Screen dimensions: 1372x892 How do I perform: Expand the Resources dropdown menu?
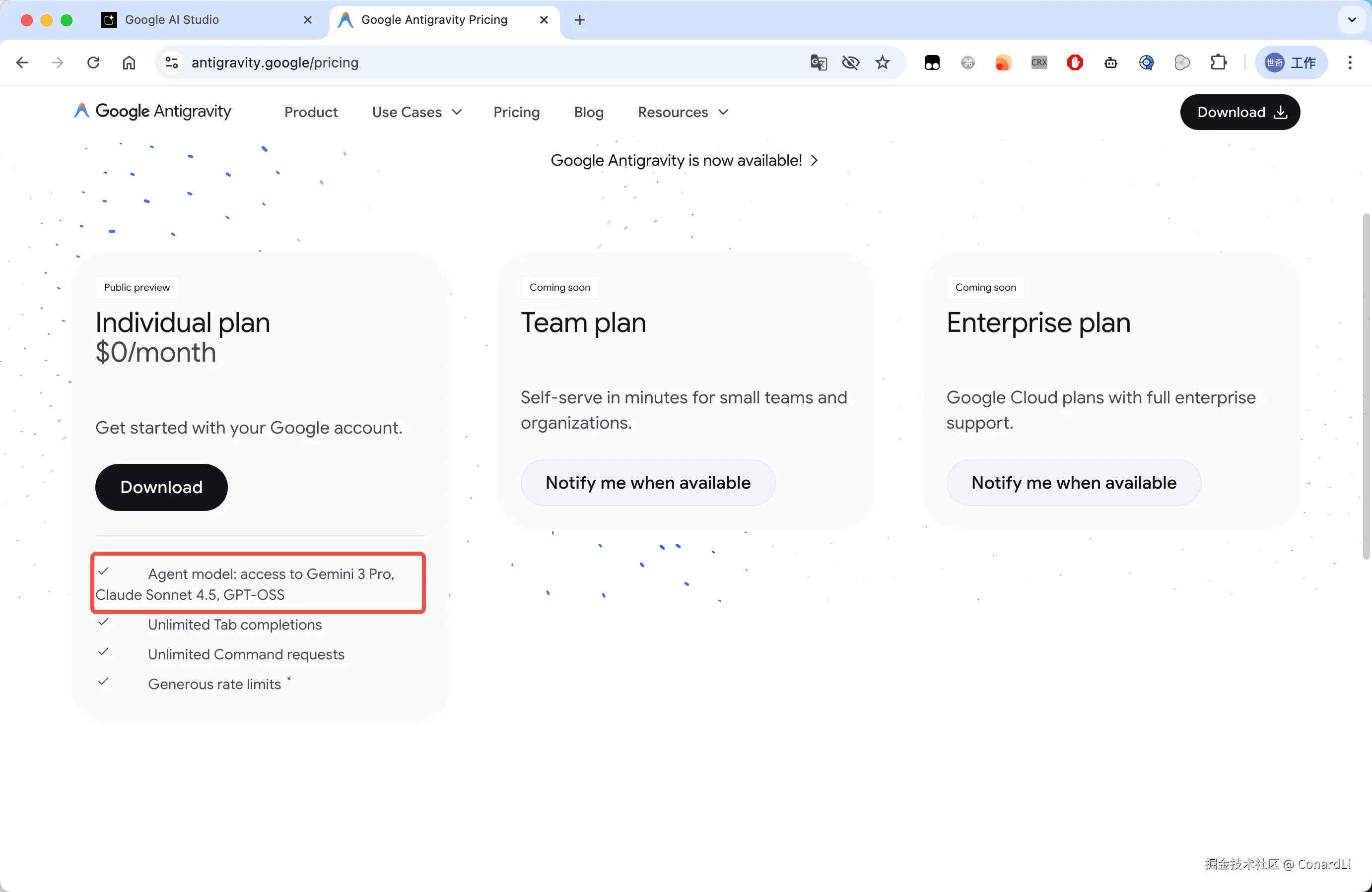click(x=683, y=112)
